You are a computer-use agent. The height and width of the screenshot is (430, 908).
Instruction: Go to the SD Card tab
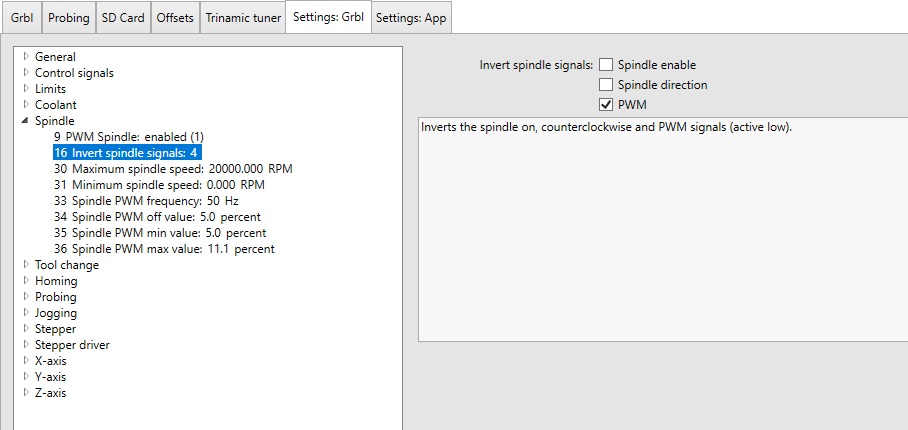123,18
